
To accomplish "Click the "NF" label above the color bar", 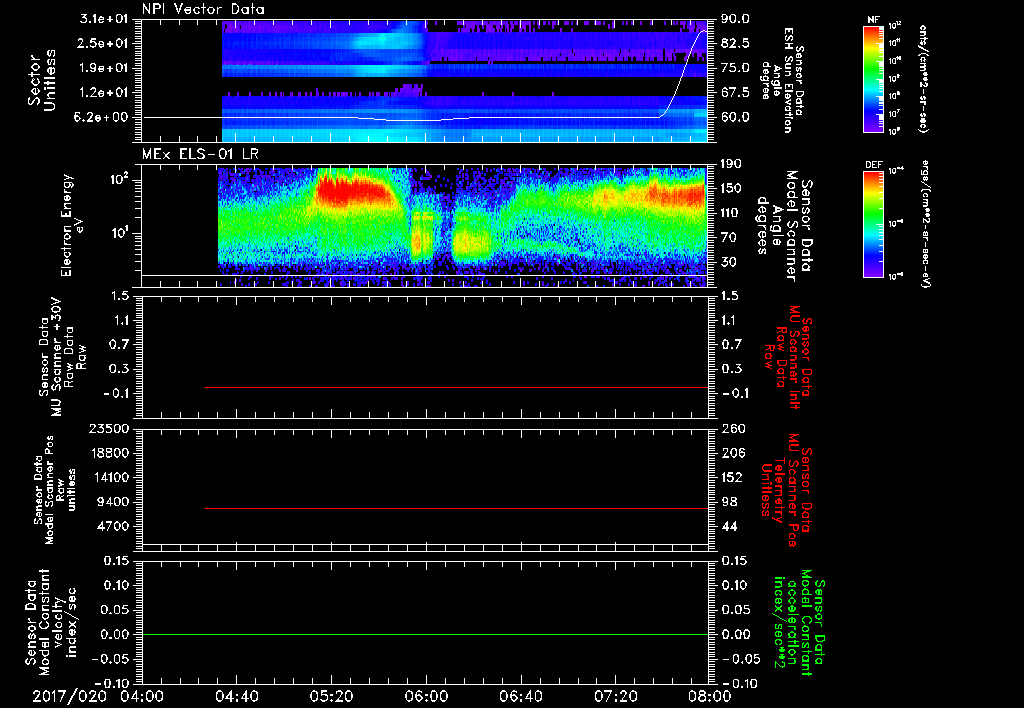I will pos(873,20).
